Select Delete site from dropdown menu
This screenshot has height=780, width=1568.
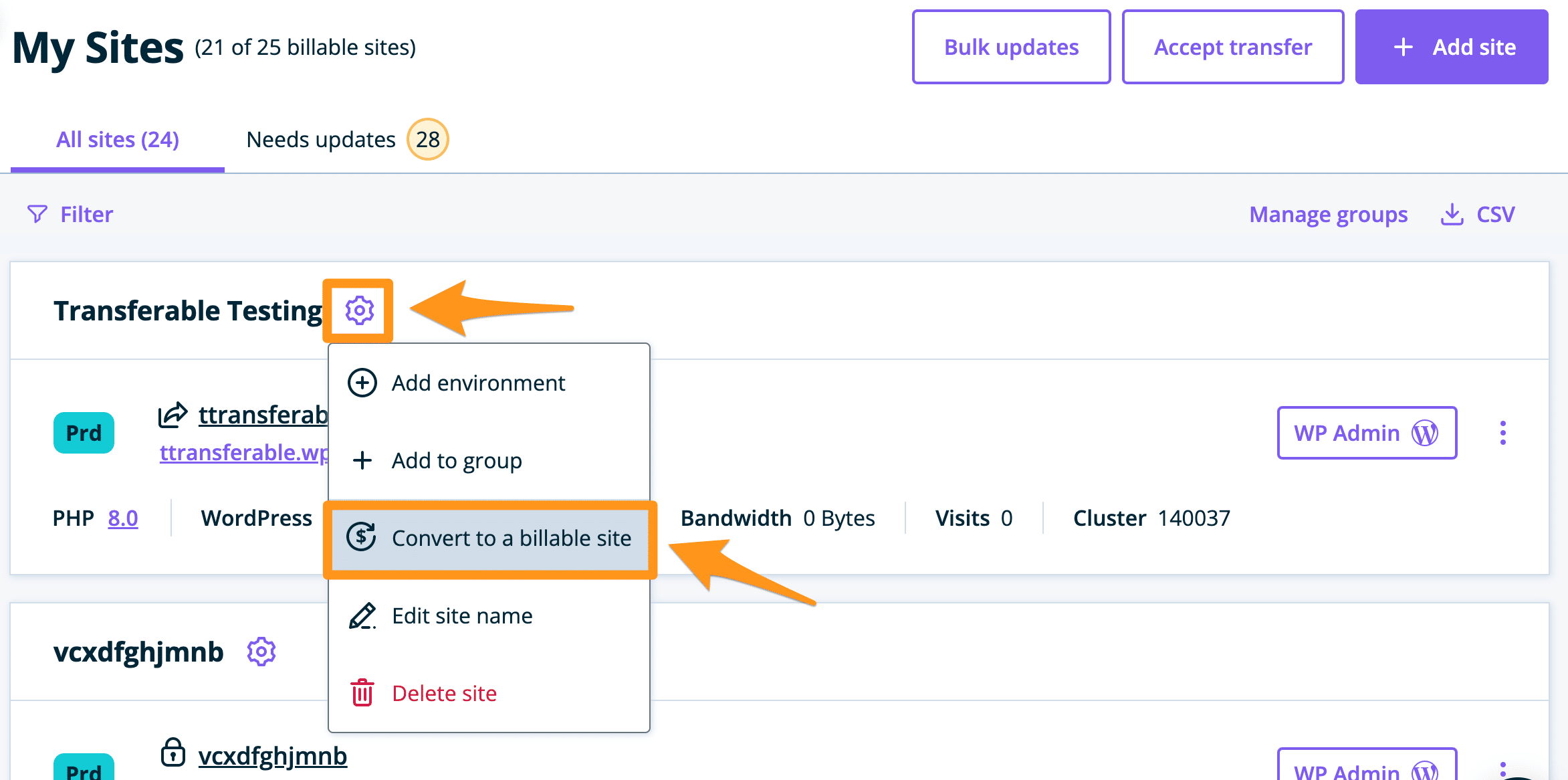(444, 694)
